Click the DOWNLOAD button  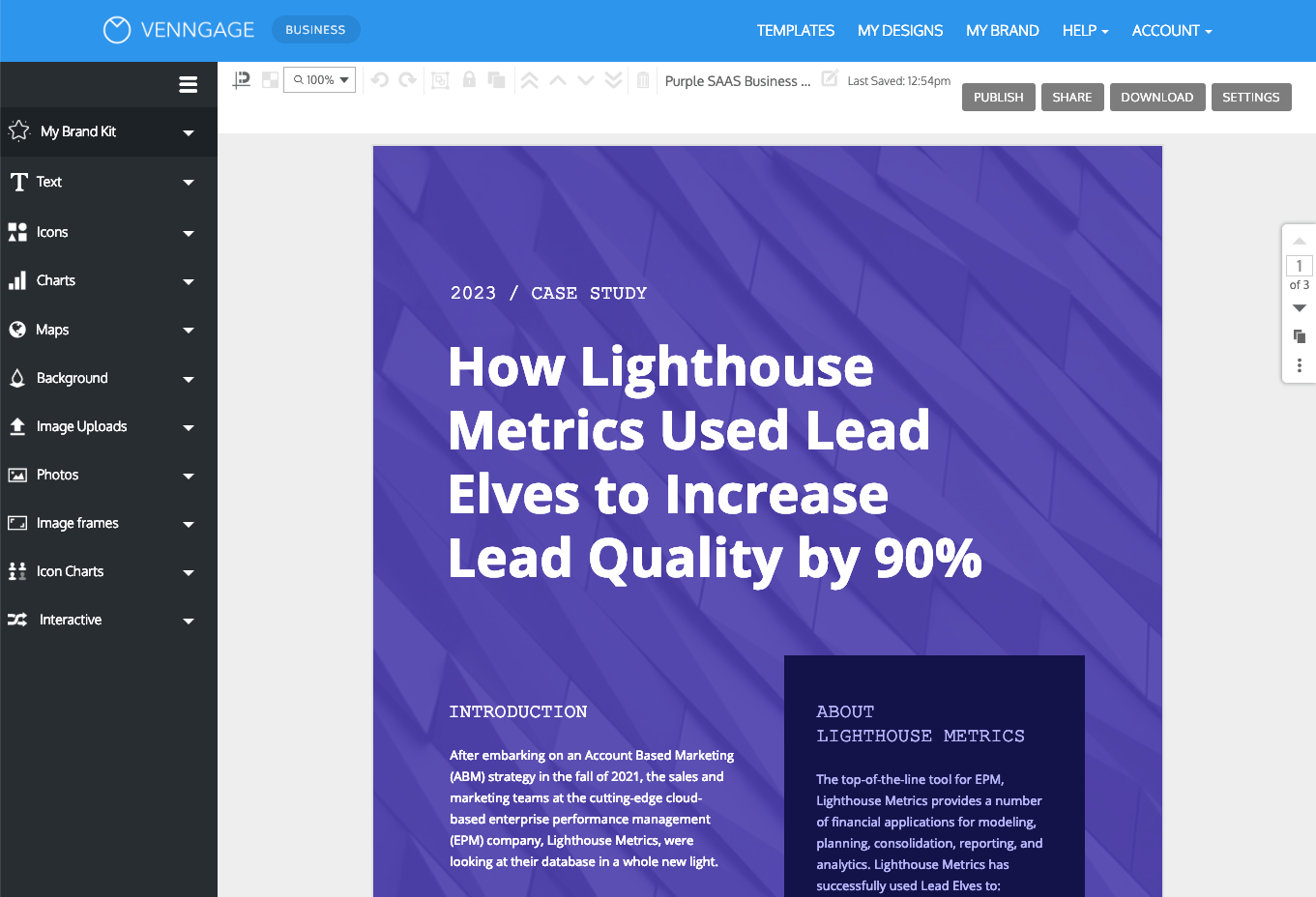1157,97
